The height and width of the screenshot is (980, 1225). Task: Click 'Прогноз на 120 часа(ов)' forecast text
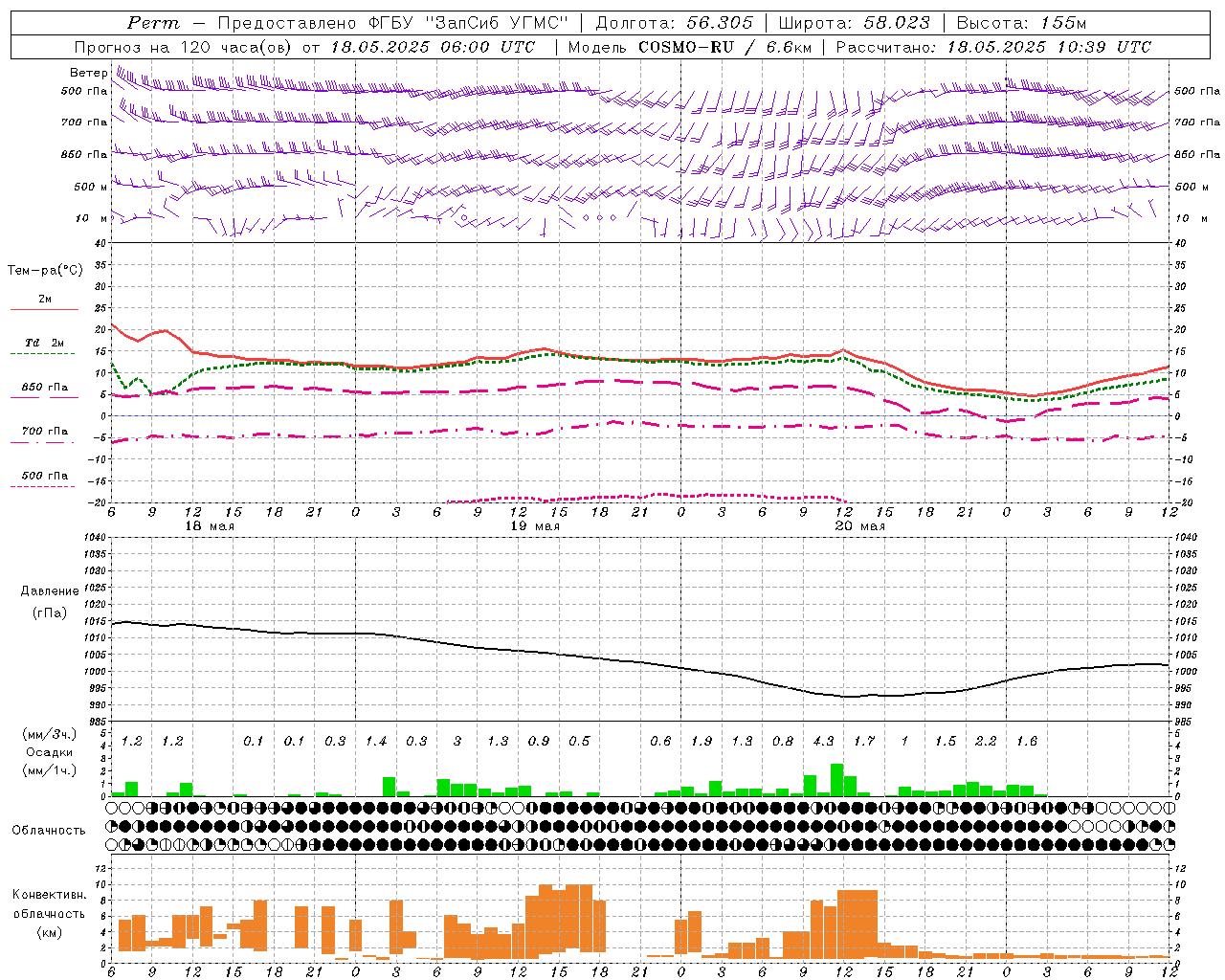click(x=185, y=47)
